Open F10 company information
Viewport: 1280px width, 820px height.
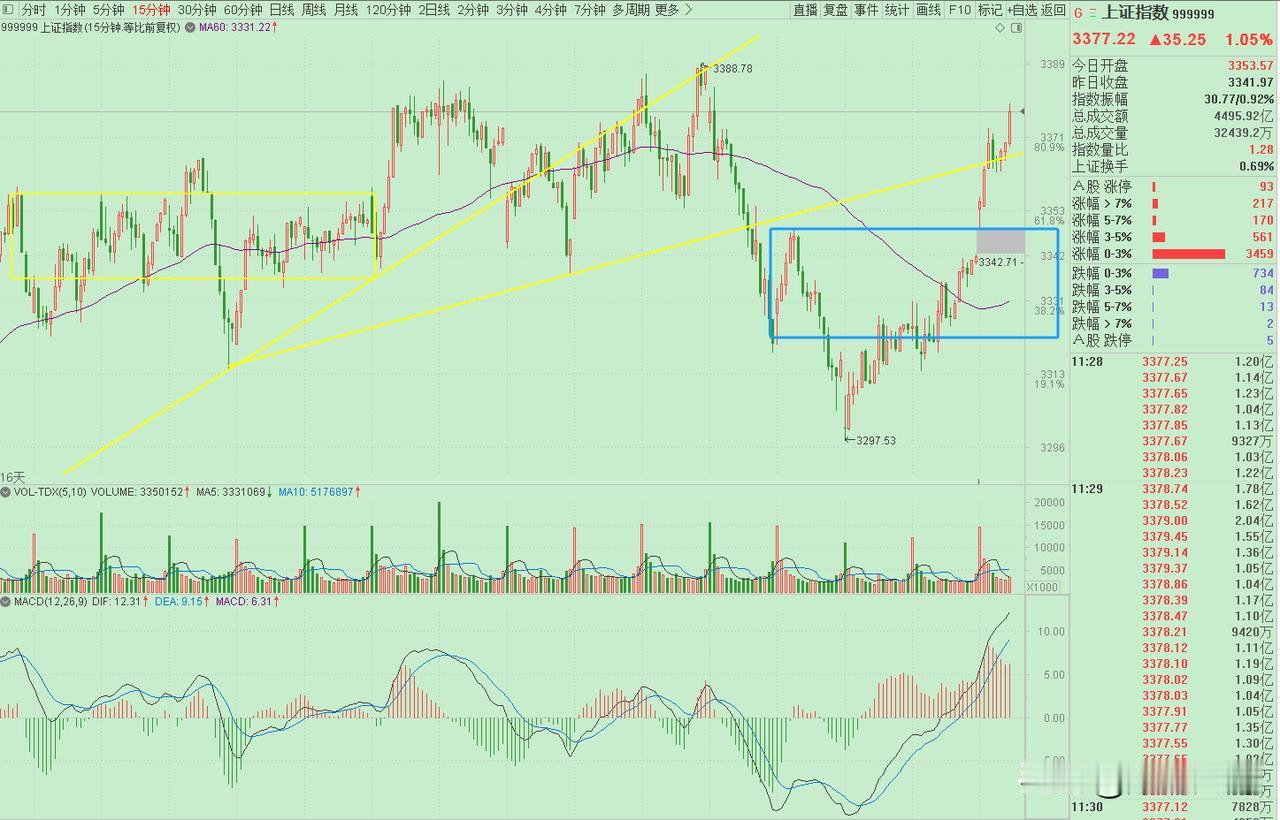[960, 10]
